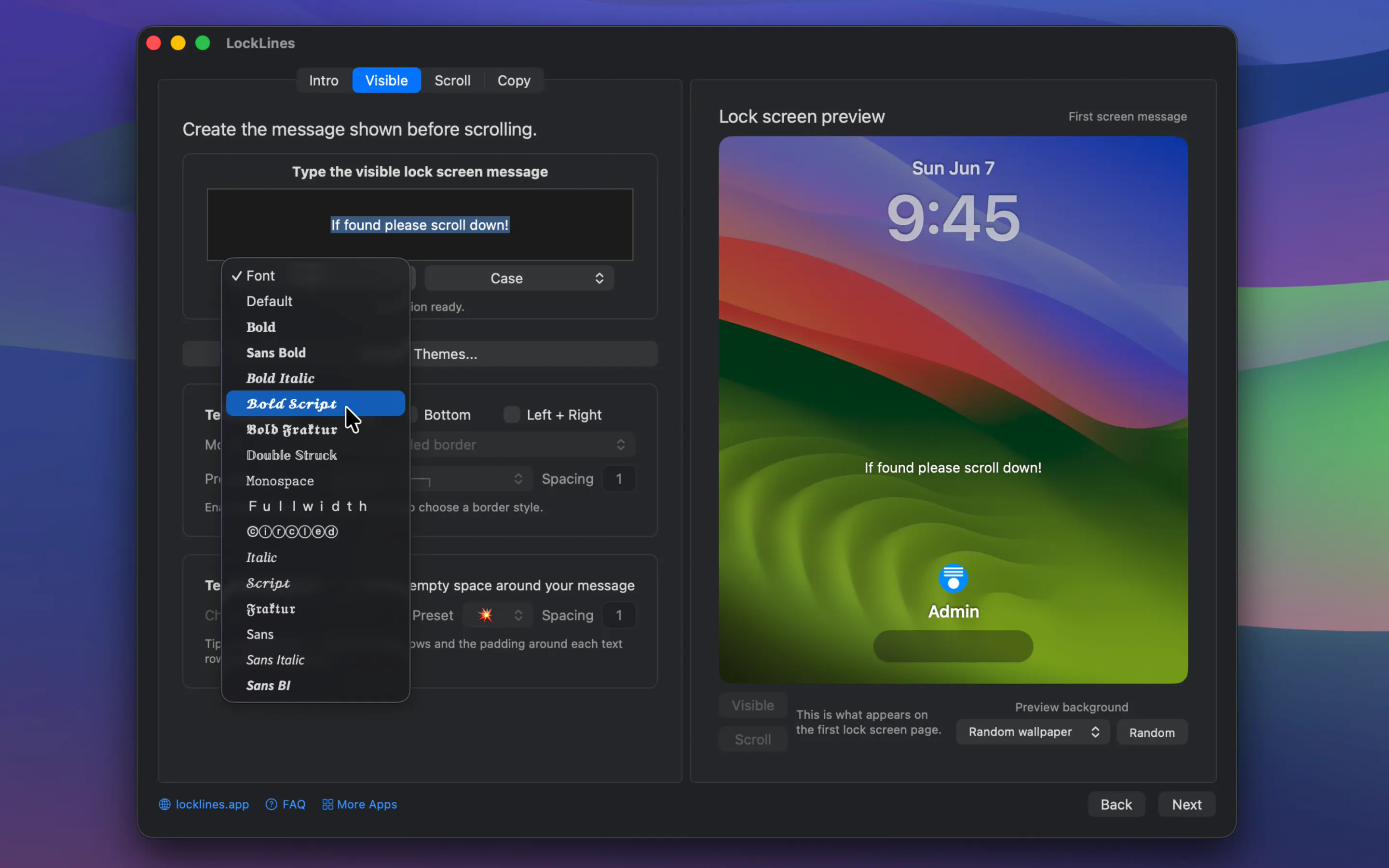1389x868 pixels.
Task: Select Double Struck font style
Action: pos(315,455)
